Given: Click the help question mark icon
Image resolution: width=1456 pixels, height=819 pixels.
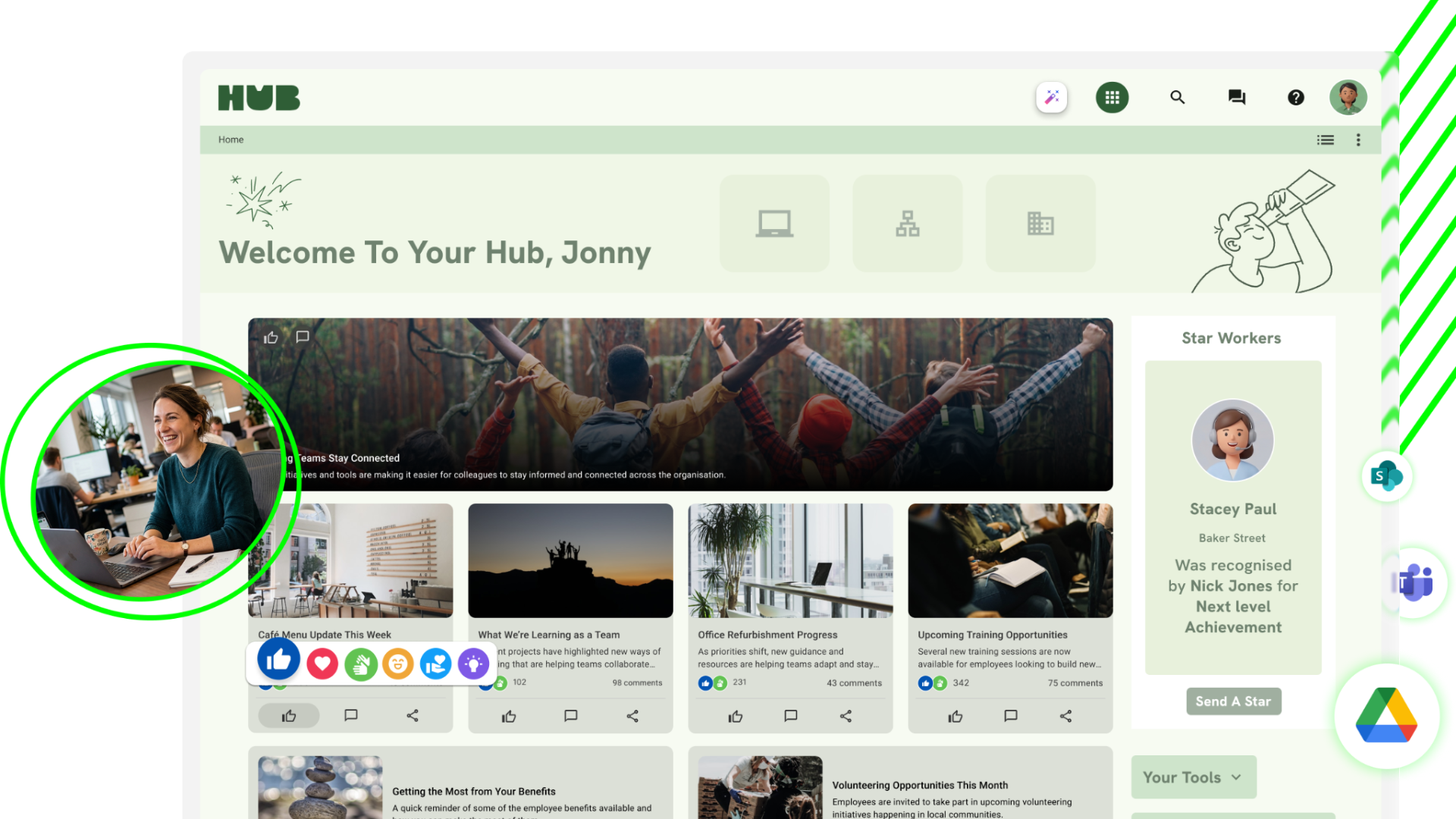Looking at the screenshot, I should pos(1295,97).
